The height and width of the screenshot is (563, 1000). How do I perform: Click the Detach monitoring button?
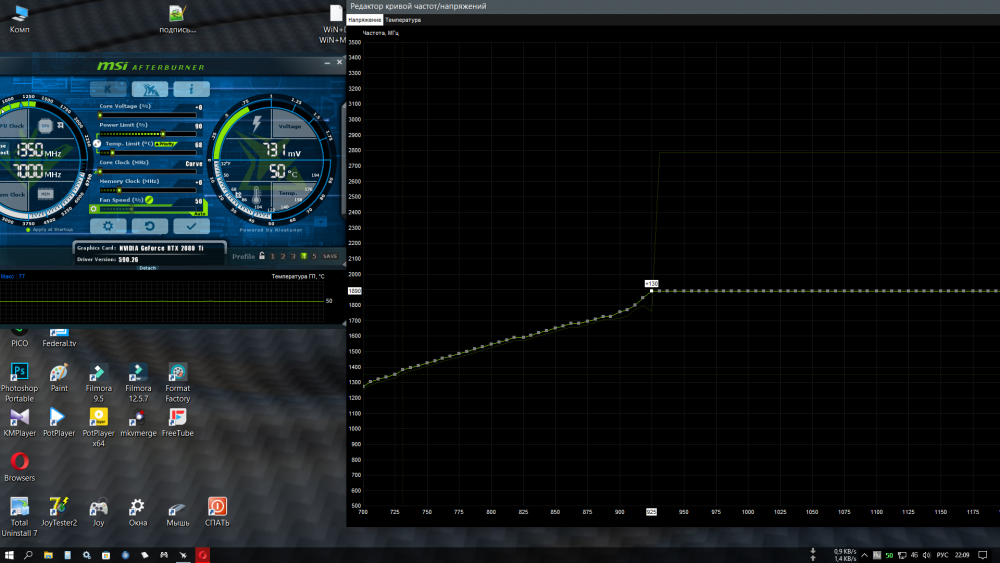(x=147, y=267)
